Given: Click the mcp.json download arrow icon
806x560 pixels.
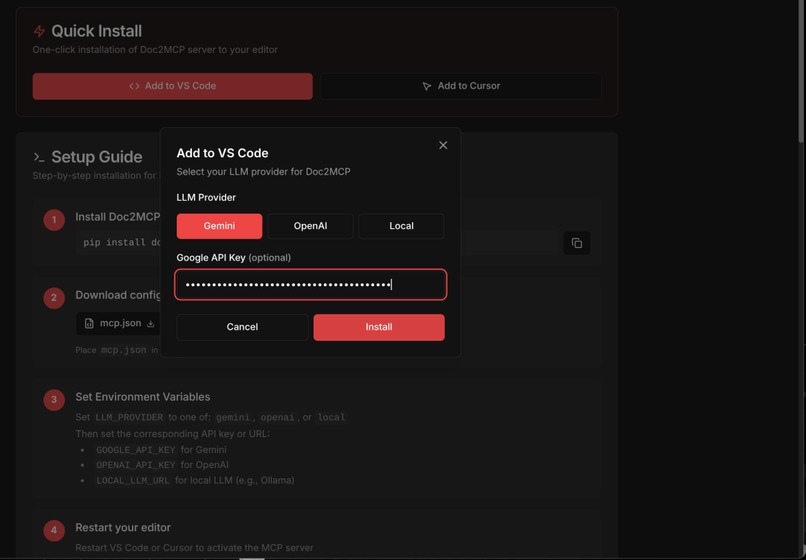Looking at the screenshot, I should [x=151, y=323].
